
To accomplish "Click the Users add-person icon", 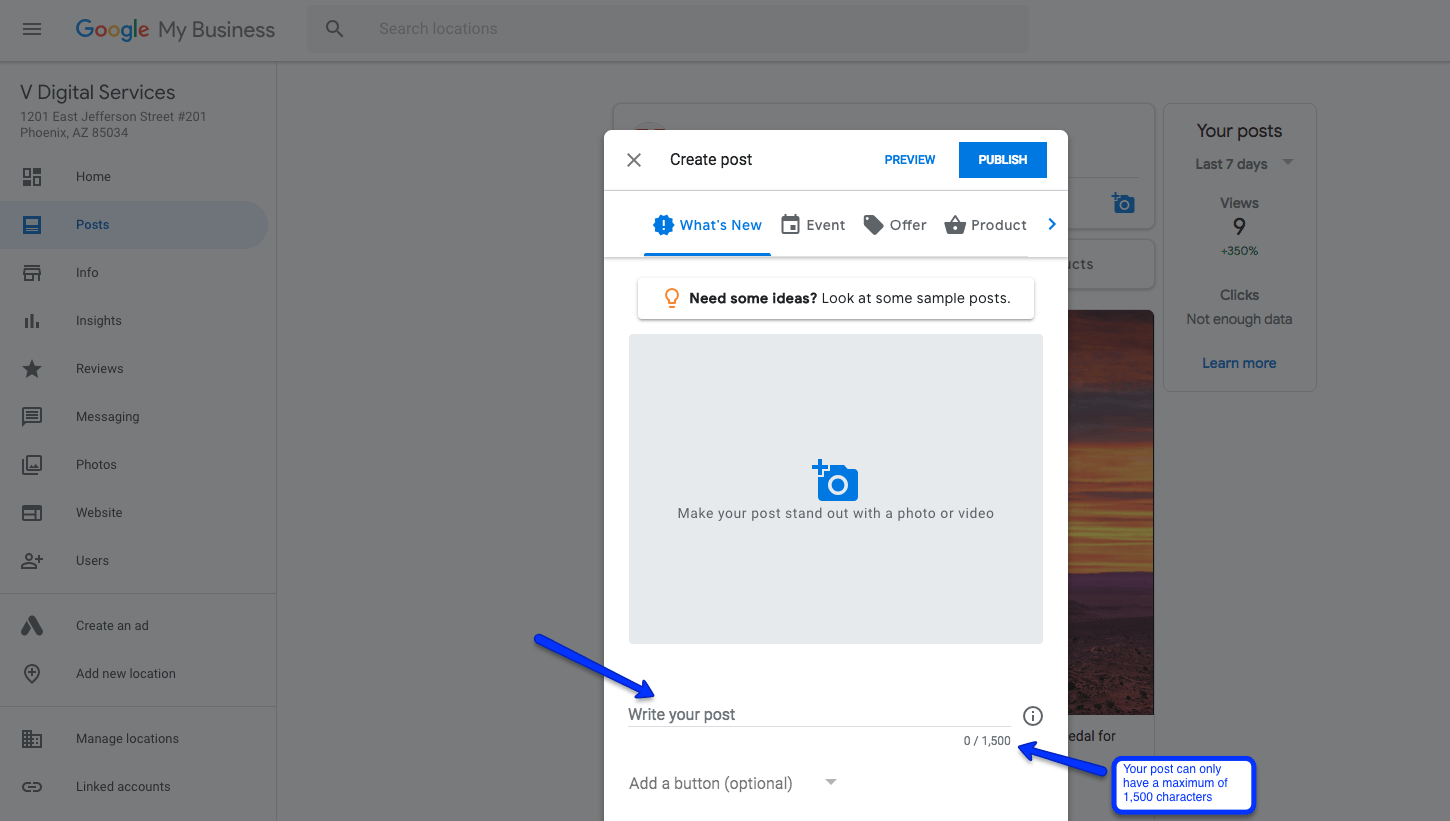I will [32, 561].
